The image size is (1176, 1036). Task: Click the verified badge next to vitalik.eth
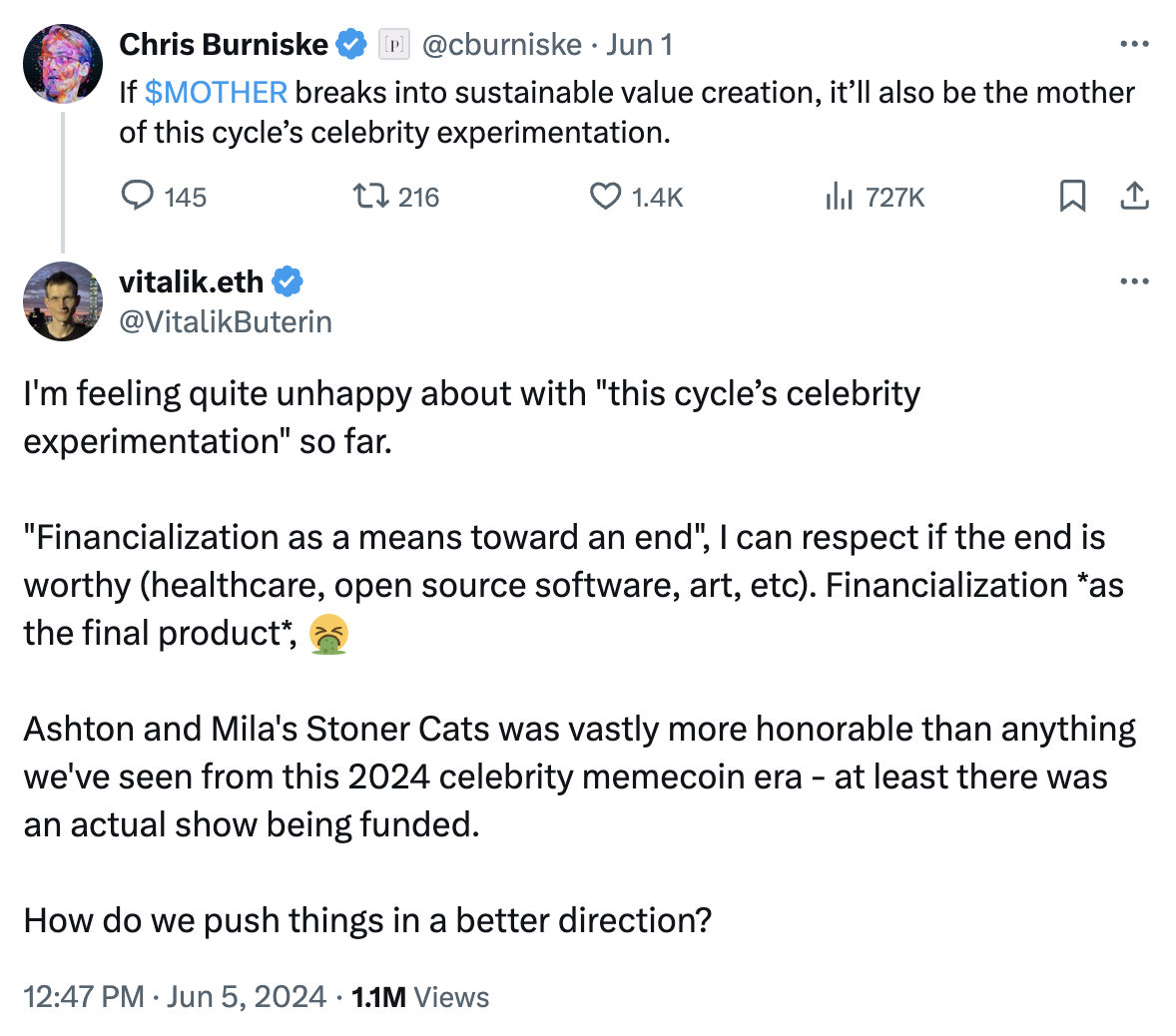point(288,281)
